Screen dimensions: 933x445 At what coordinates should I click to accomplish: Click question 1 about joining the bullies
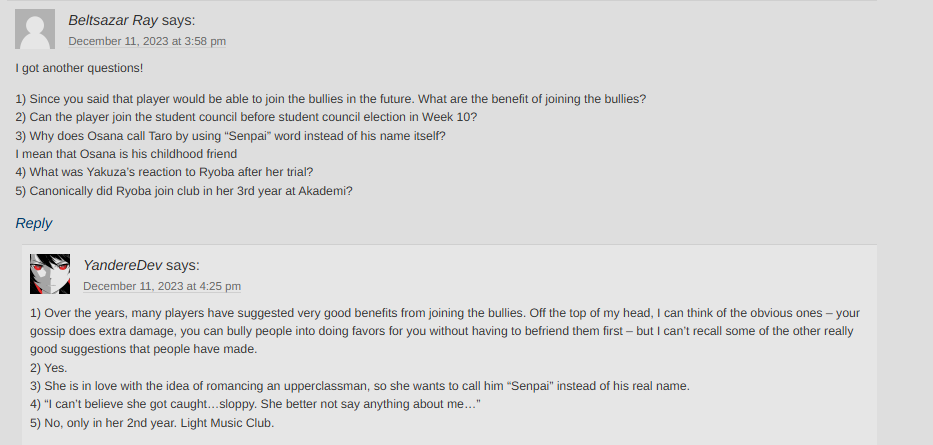pyautogui.click(x=330, y=99)
